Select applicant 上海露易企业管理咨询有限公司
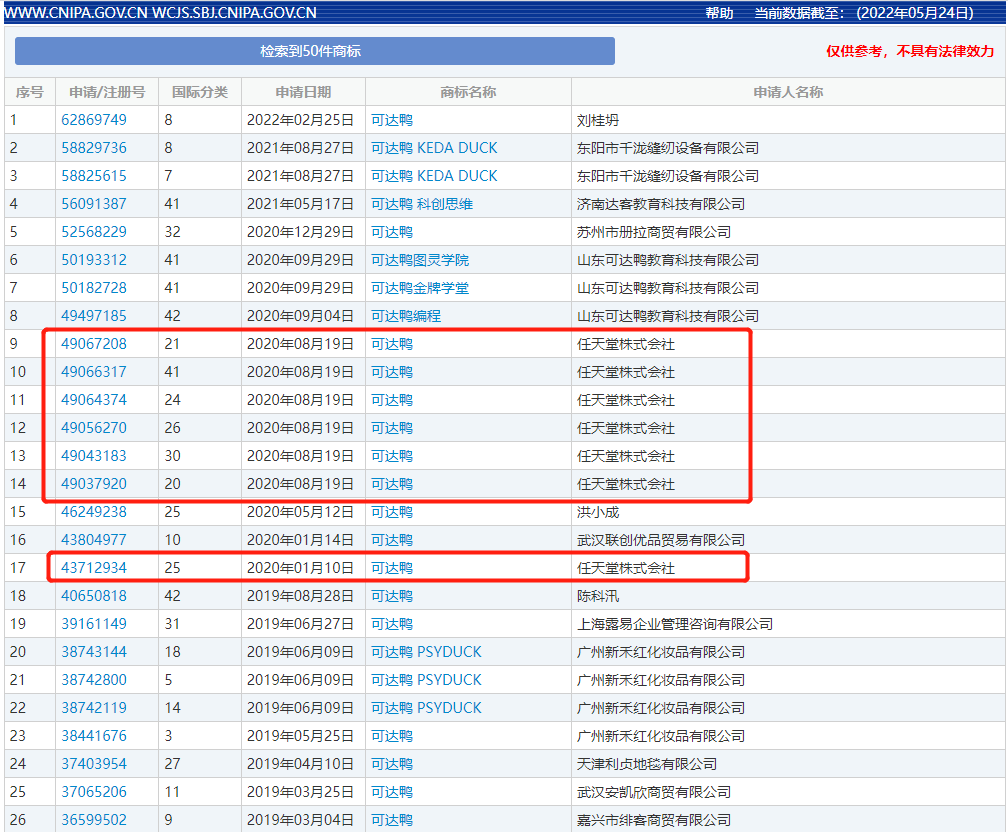1008x832 pixels. 675,624
